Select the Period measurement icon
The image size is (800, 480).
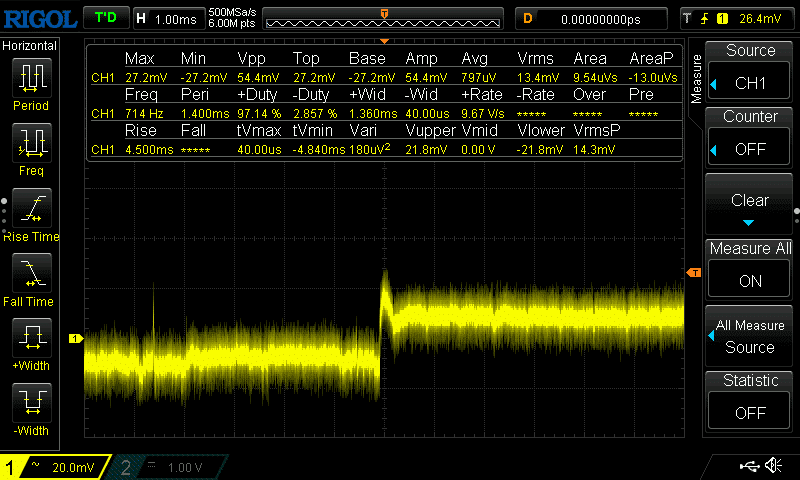point(31,80)
